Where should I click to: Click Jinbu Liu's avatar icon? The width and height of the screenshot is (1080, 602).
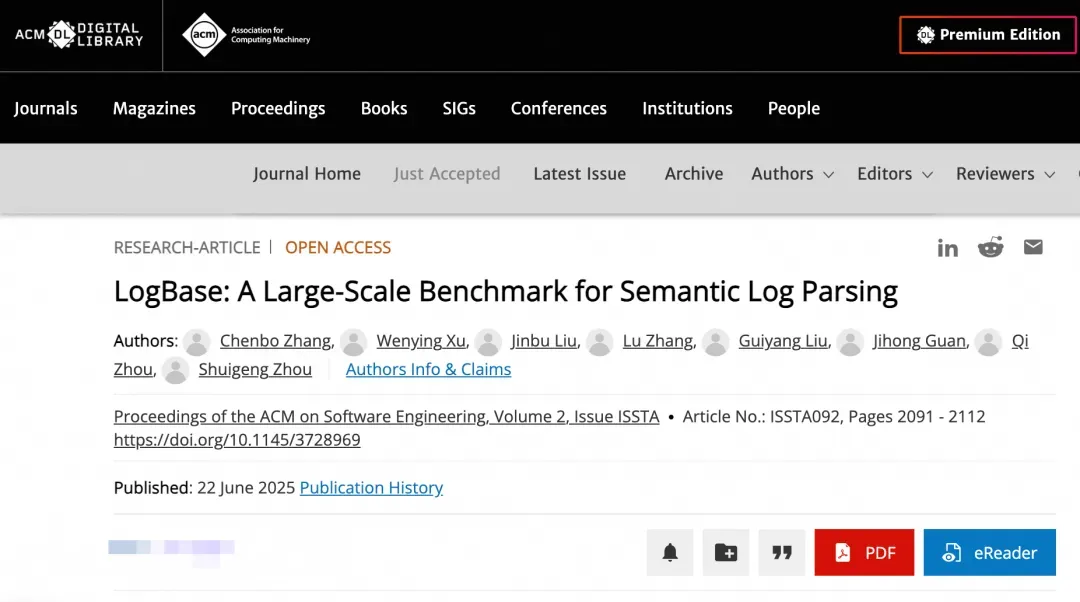click(488, 342)
